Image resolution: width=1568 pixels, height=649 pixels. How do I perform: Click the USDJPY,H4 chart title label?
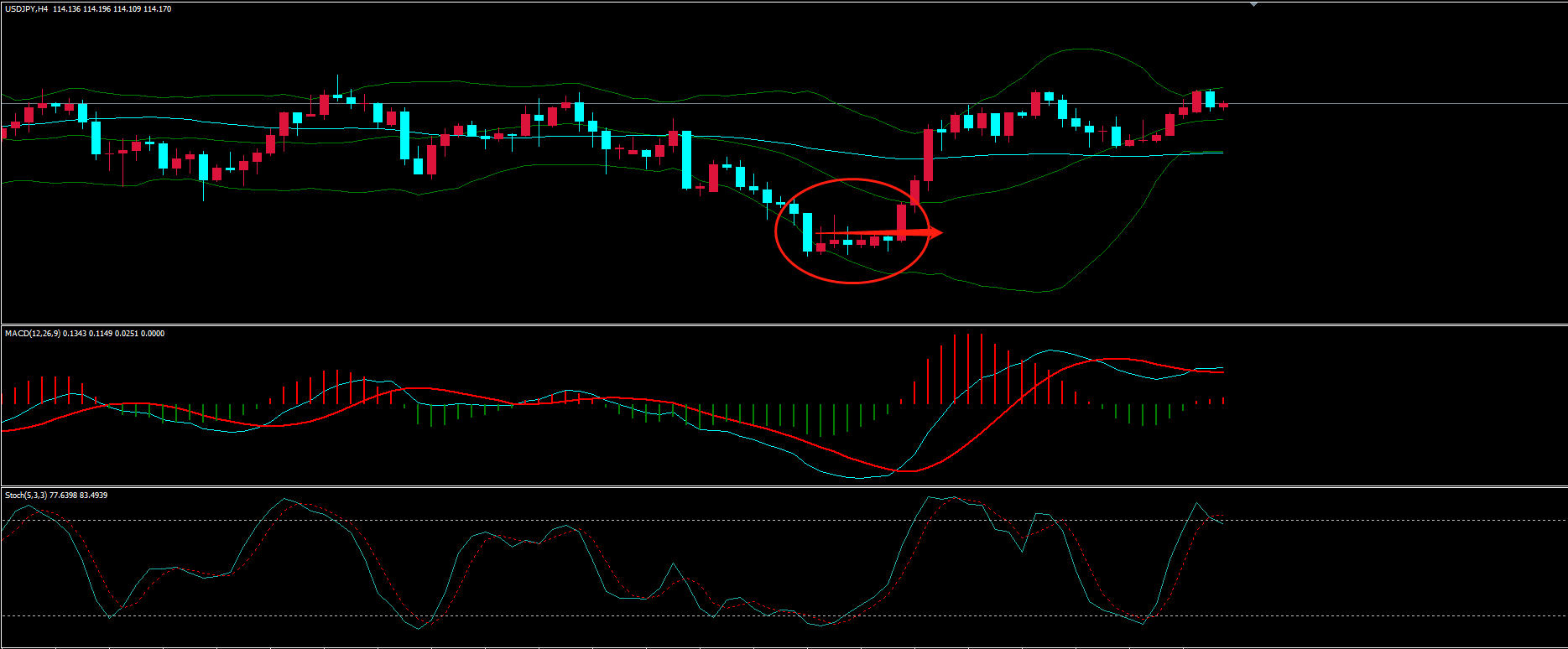[25, 9]
